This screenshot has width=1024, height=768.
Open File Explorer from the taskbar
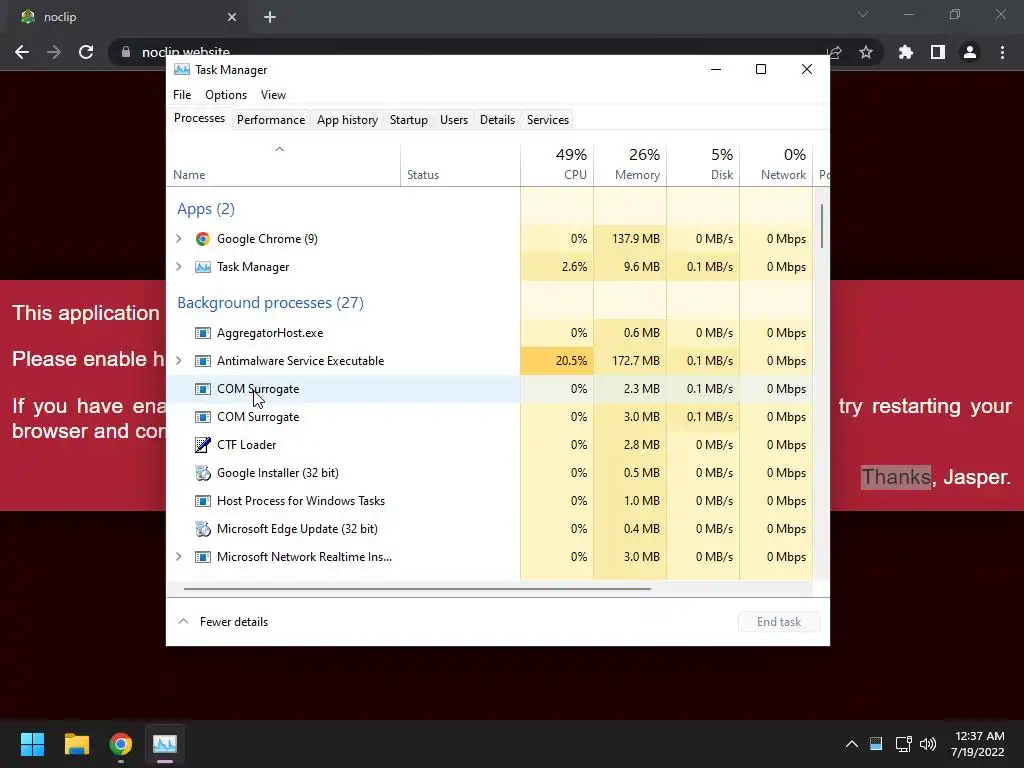click(76, 744)
